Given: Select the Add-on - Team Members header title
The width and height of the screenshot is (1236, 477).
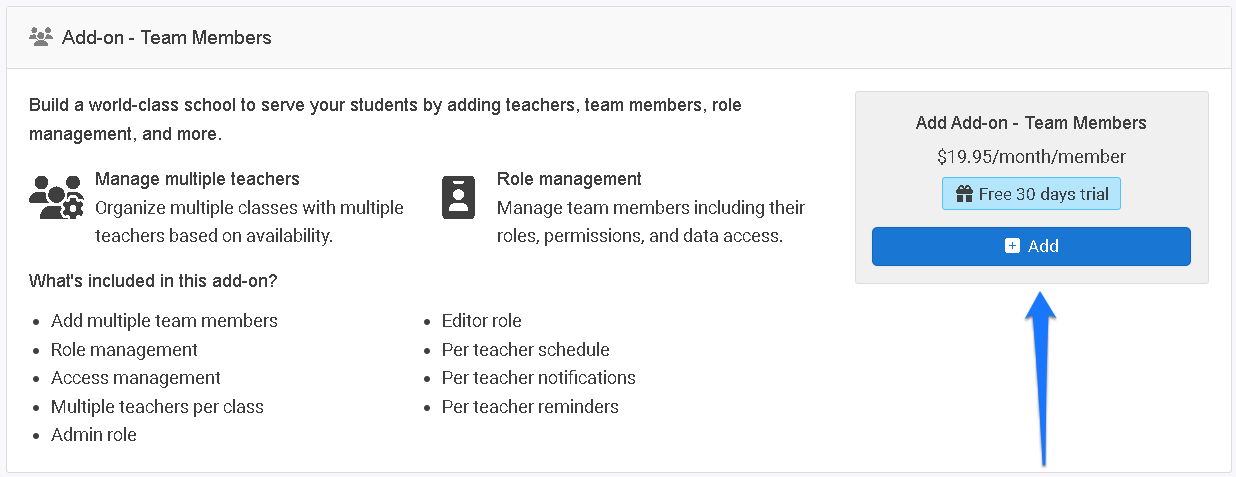Looking at the screenshot, I should coord(167,38).
